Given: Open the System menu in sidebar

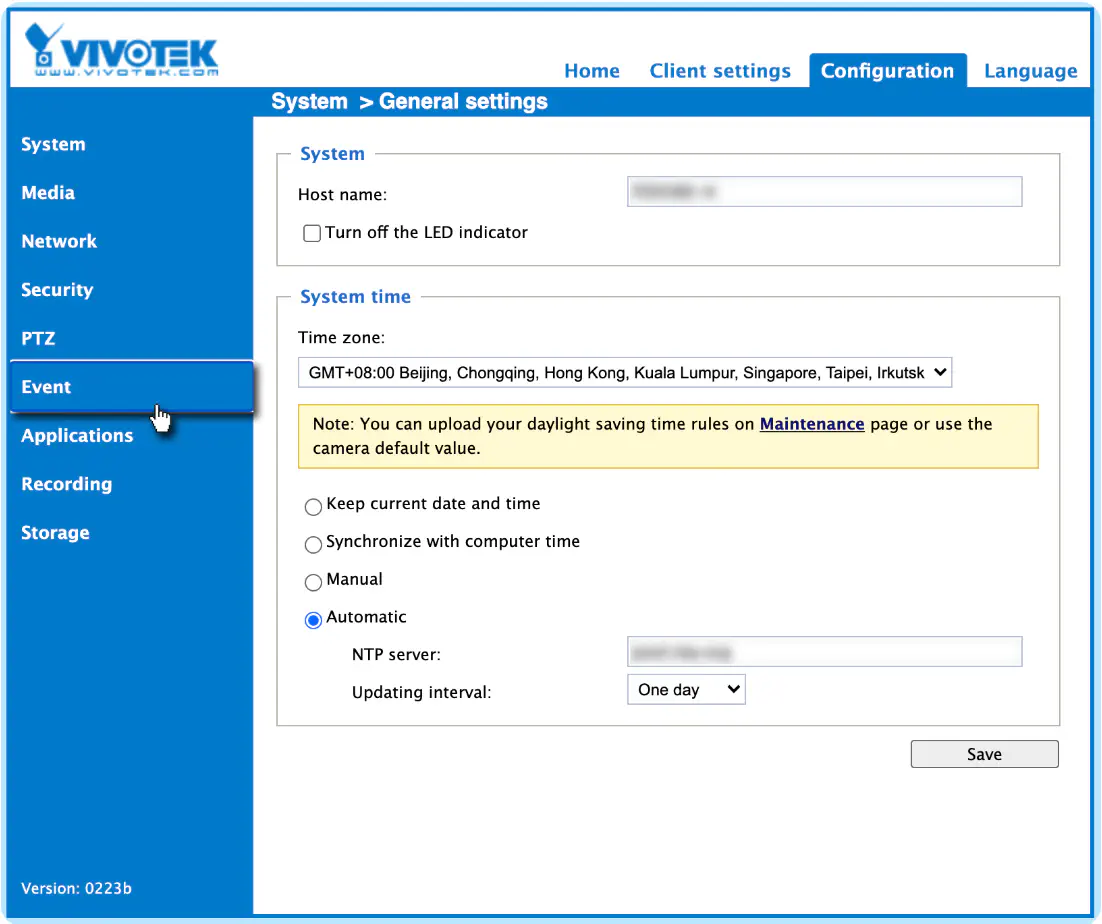Looking at the screenshot, I should (x=53, y=144).
